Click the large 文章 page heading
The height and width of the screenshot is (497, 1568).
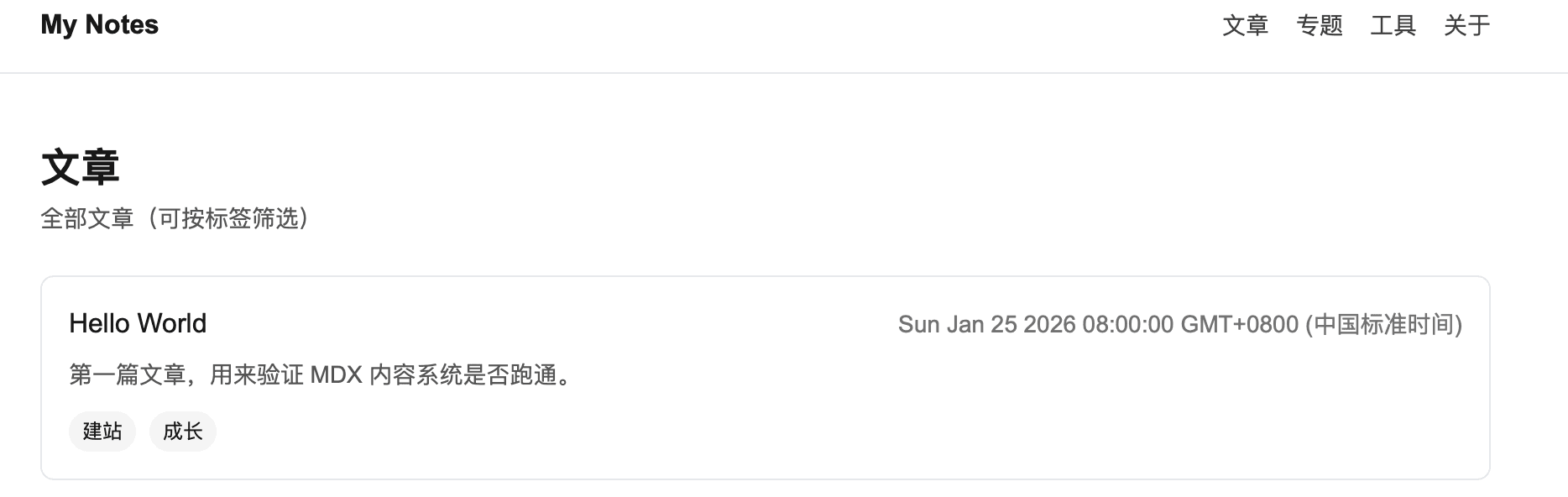(81, 167)
